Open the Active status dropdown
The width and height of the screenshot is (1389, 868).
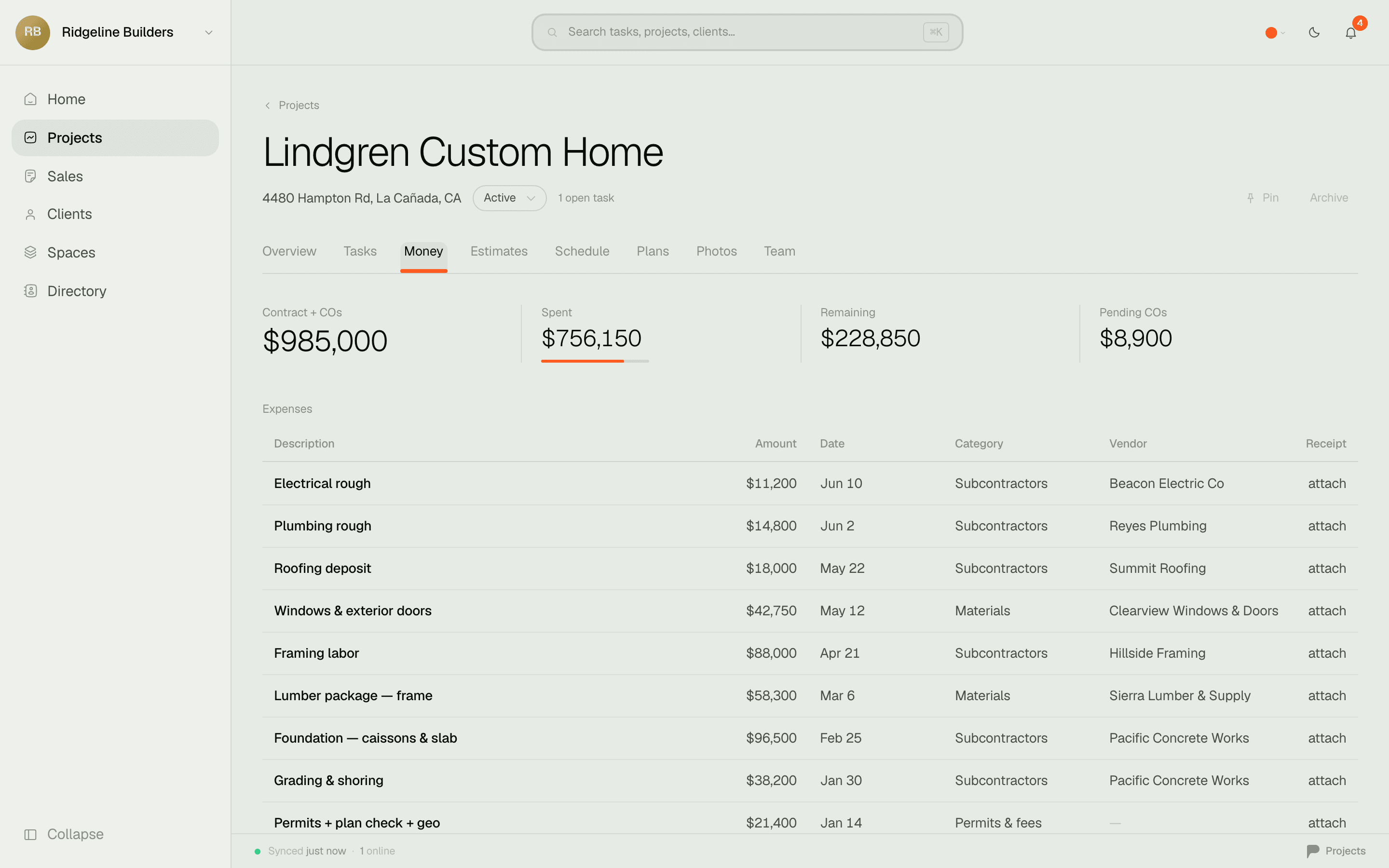click(509, 198)
